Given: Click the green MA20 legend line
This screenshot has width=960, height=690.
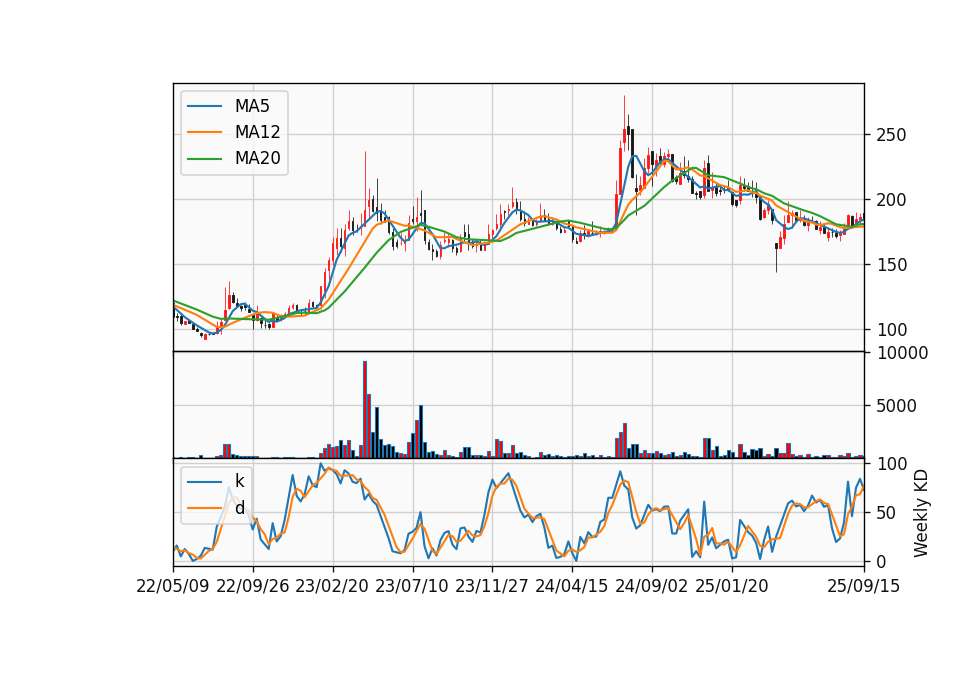Looking at the screenshot, I should (204, 158).
